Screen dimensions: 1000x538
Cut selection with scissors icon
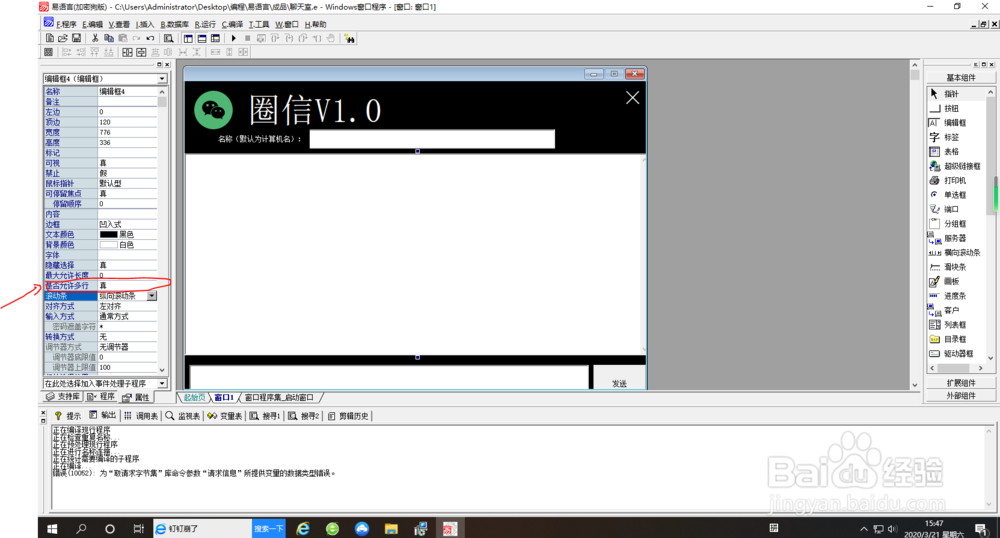(x=95, y=38)
